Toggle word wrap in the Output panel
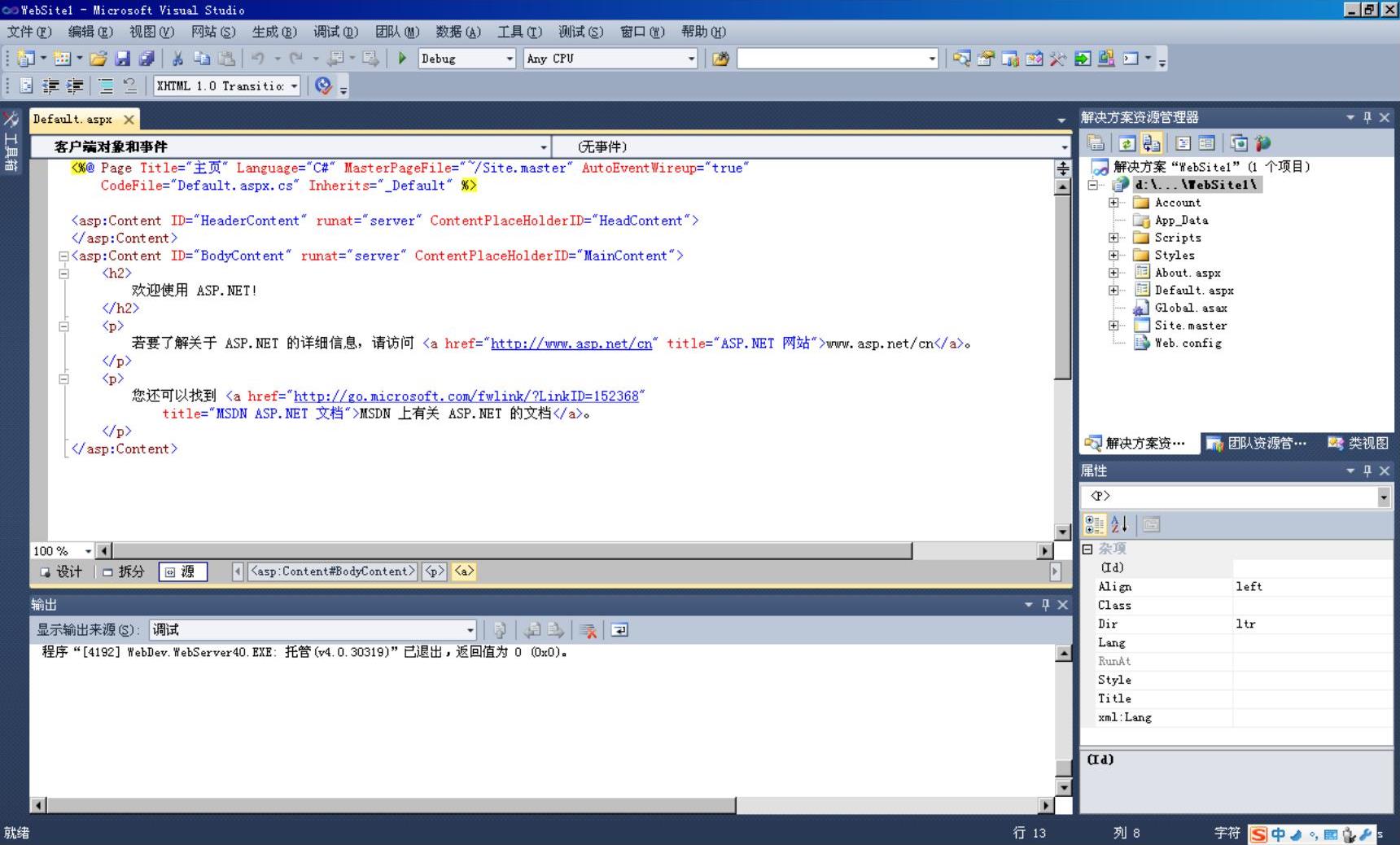 tap(619, 630)
